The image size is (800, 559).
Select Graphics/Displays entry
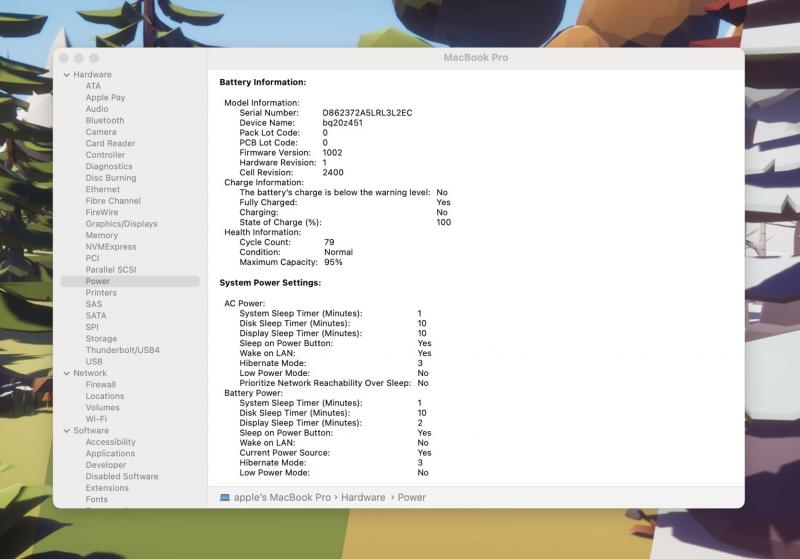coord(121,224)
